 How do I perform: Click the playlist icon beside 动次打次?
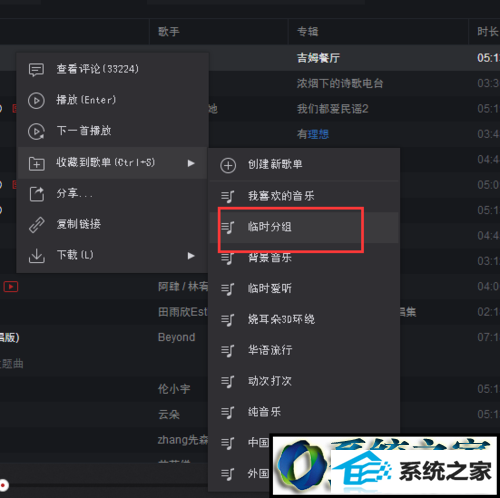[228, 382]
